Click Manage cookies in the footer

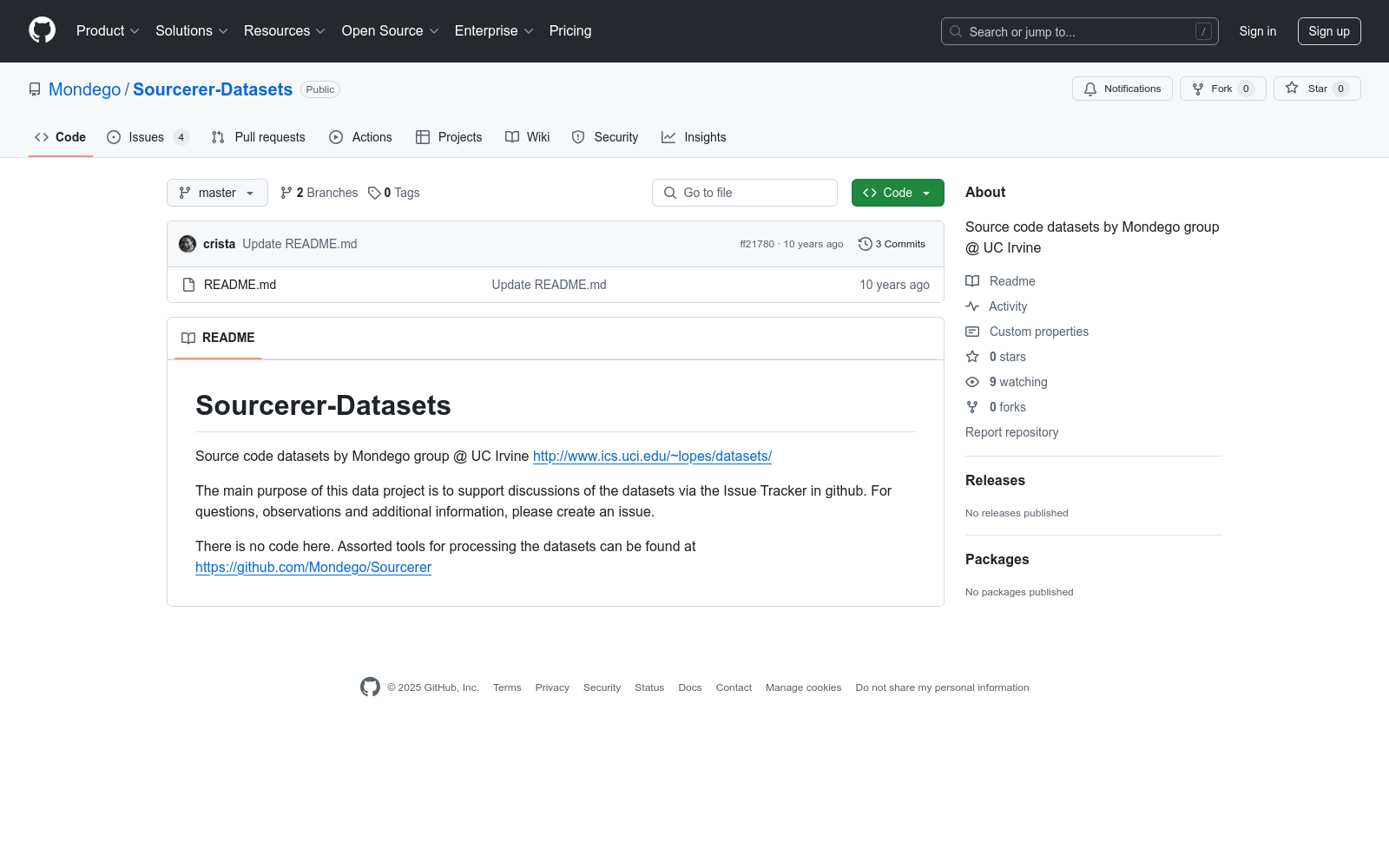pyautogui.click(x=803, y=687)
